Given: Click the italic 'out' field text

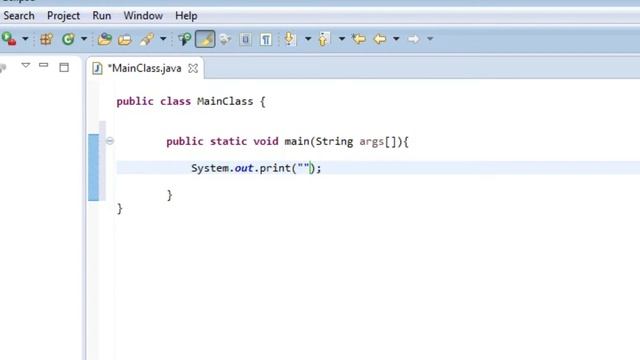Looking at the screenshot, I should coord(244,168).
